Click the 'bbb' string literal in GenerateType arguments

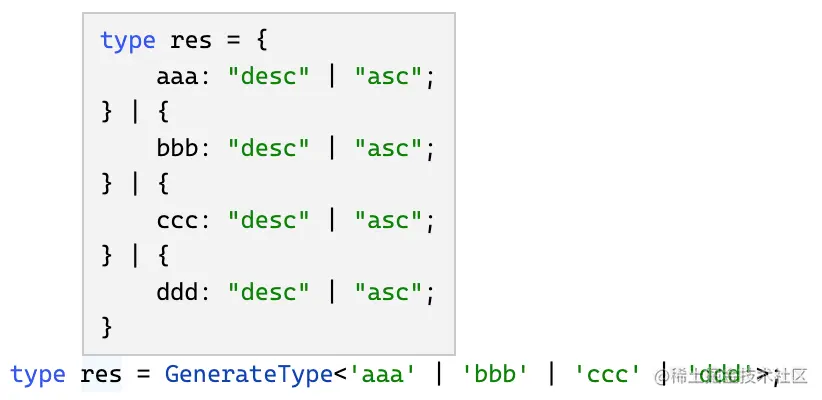(x=494, y=375)
